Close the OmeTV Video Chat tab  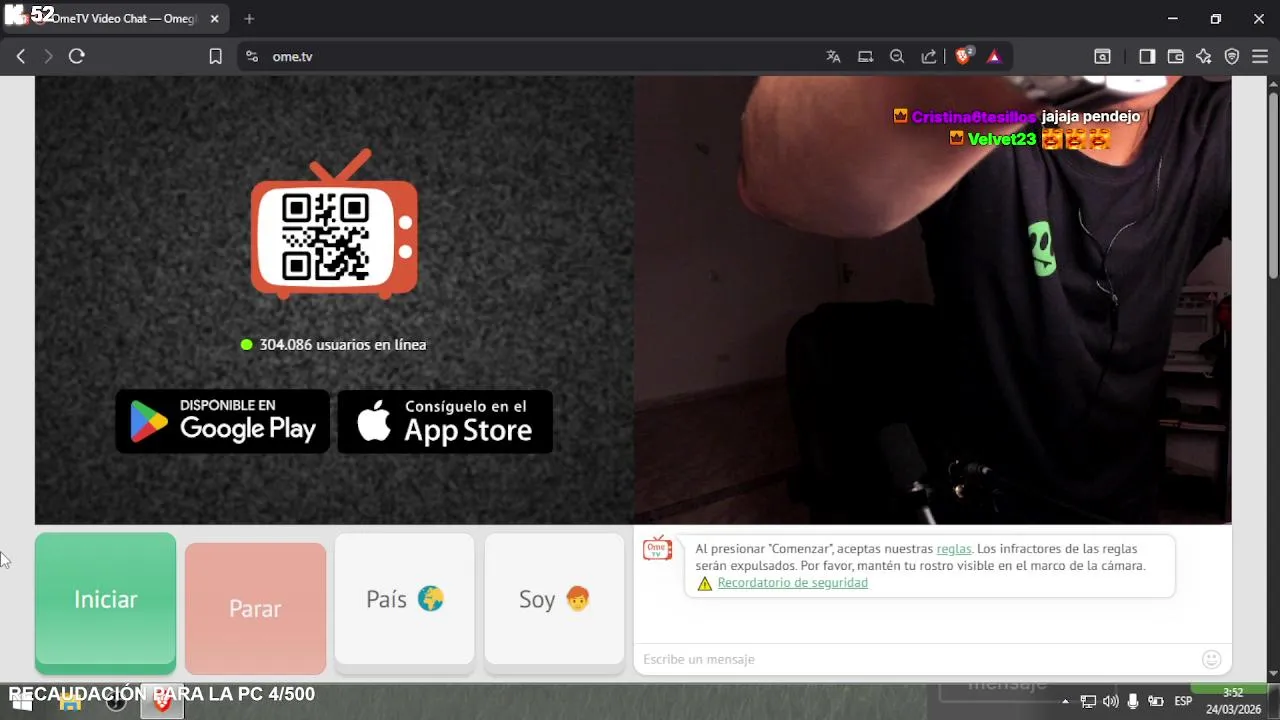tap(214, 19)
